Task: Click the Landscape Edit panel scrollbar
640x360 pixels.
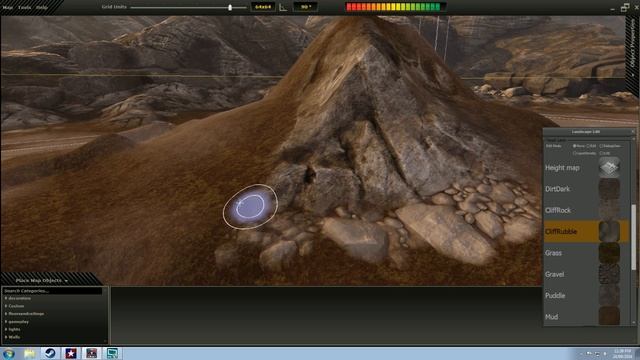Action: click(633, 237)
